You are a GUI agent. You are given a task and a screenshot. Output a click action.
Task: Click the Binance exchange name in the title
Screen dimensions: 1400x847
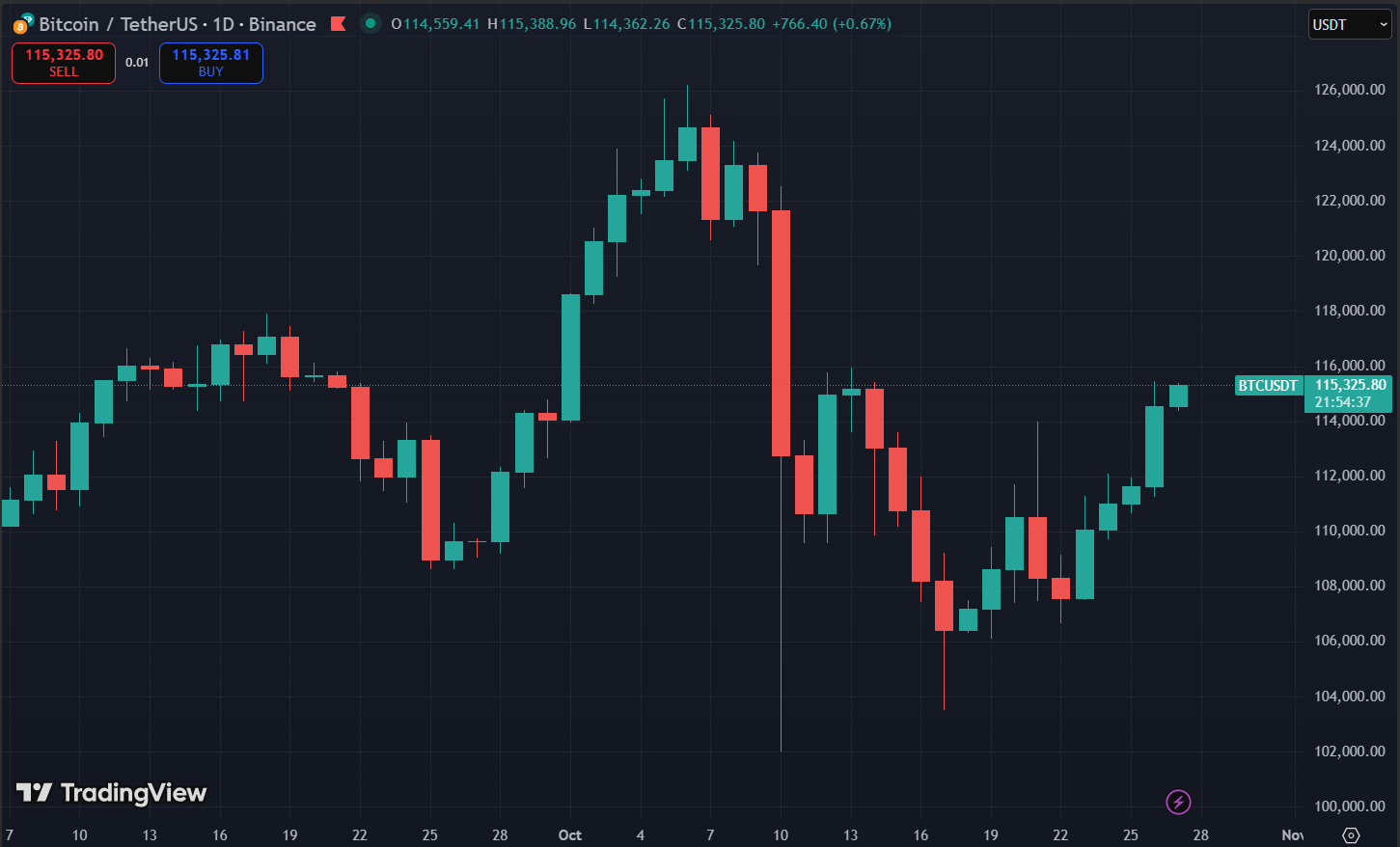click(282, 24)
